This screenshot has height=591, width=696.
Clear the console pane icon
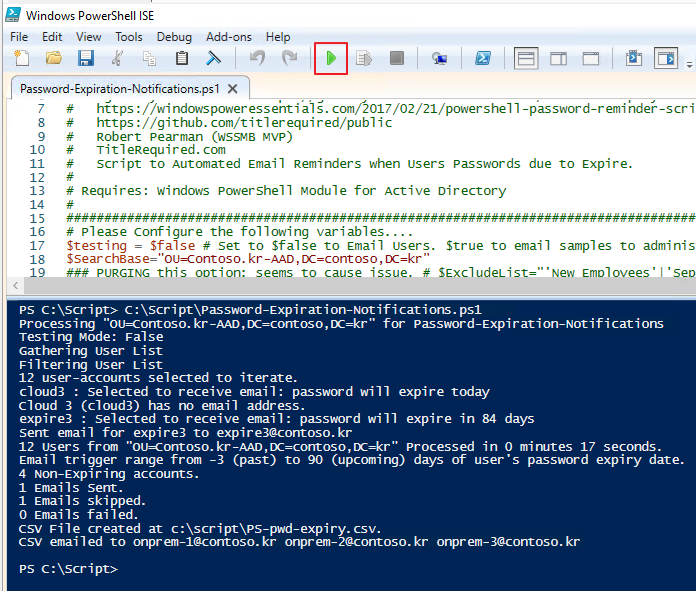click(213, 58)
